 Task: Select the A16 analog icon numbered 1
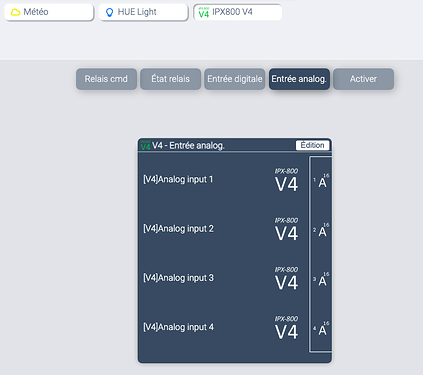(321, 181)
